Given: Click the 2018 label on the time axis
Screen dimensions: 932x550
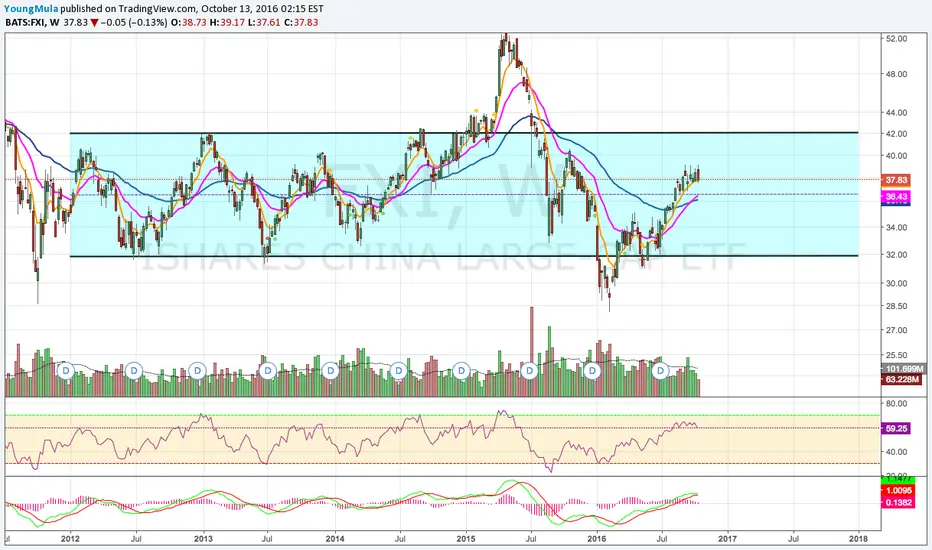Looking at the screenshot, I should point(858,539).
